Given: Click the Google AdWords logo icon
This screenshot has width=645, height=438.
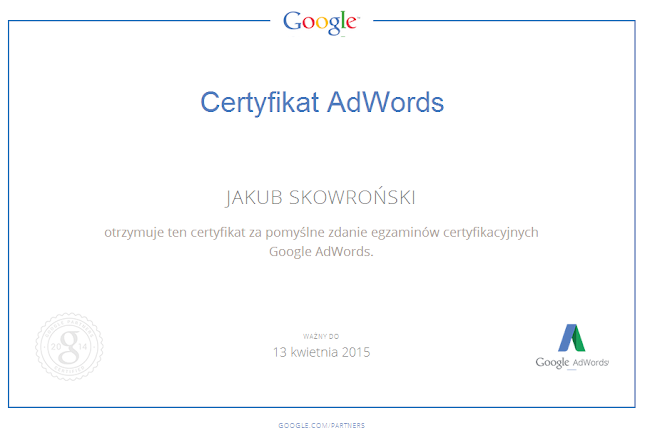Looking at the screenshot, I should coord(571,338).
